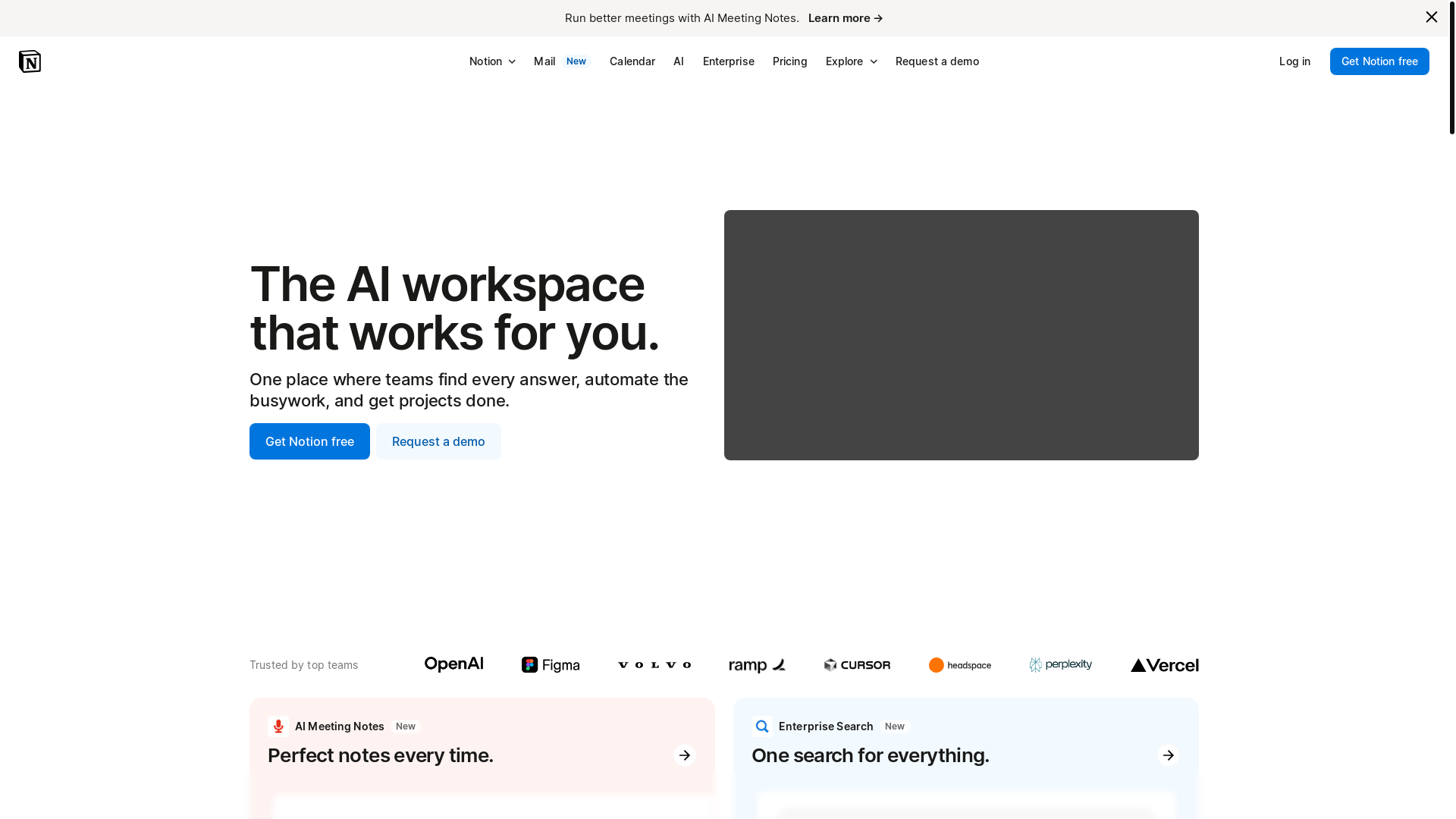Viewport: 1456px width, 819px height.
Task: Click the dark hero video placeholder
Action: [962, 335]
